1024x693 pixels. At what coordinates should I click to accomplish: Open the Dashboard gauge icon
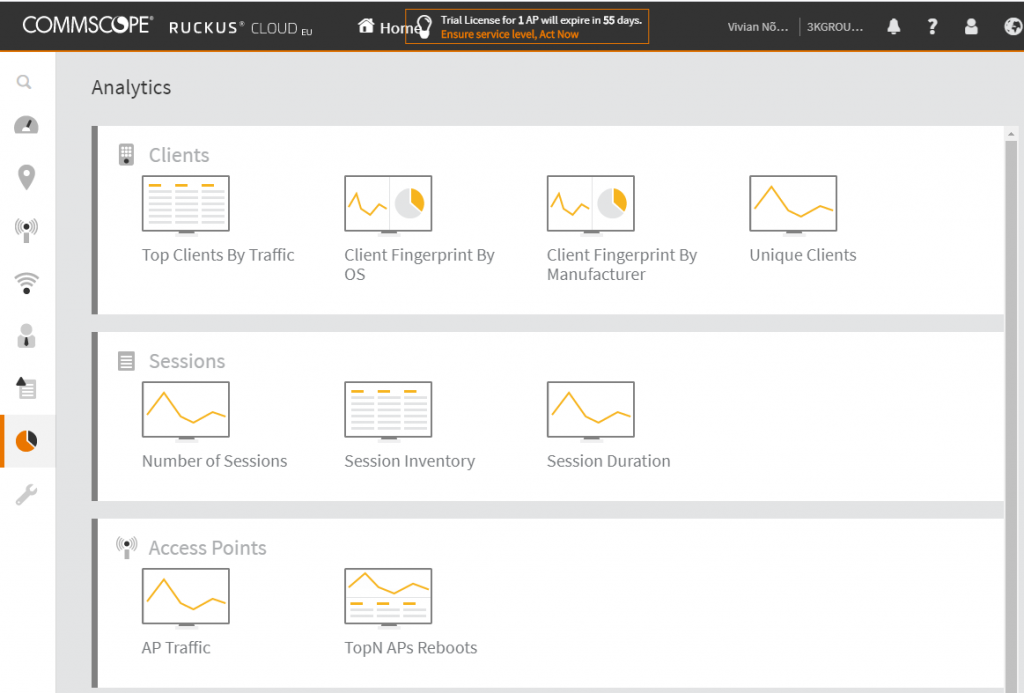(26, 126)
